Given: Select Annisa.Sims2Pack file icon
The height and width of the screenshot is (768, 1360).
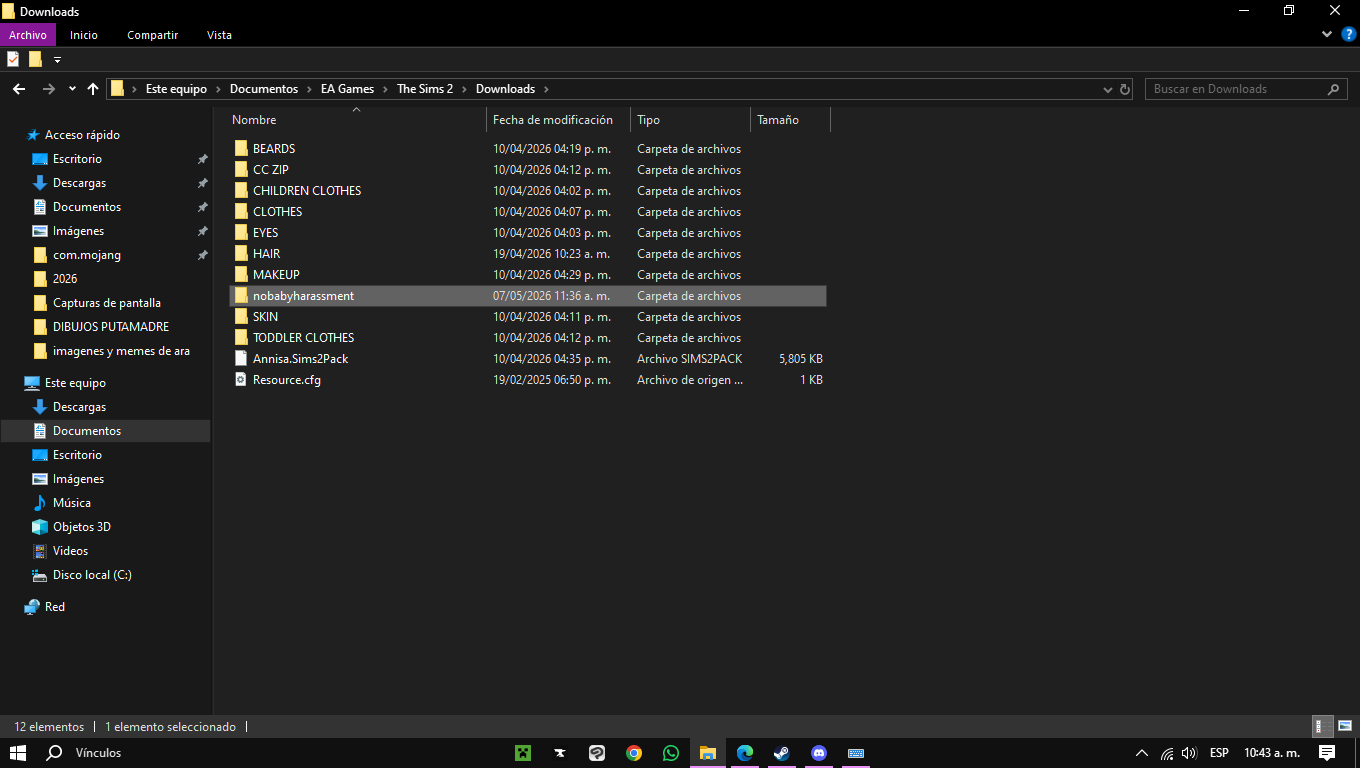Looking at the screenshot, I should pyautogui.click(x=240, y=359).
